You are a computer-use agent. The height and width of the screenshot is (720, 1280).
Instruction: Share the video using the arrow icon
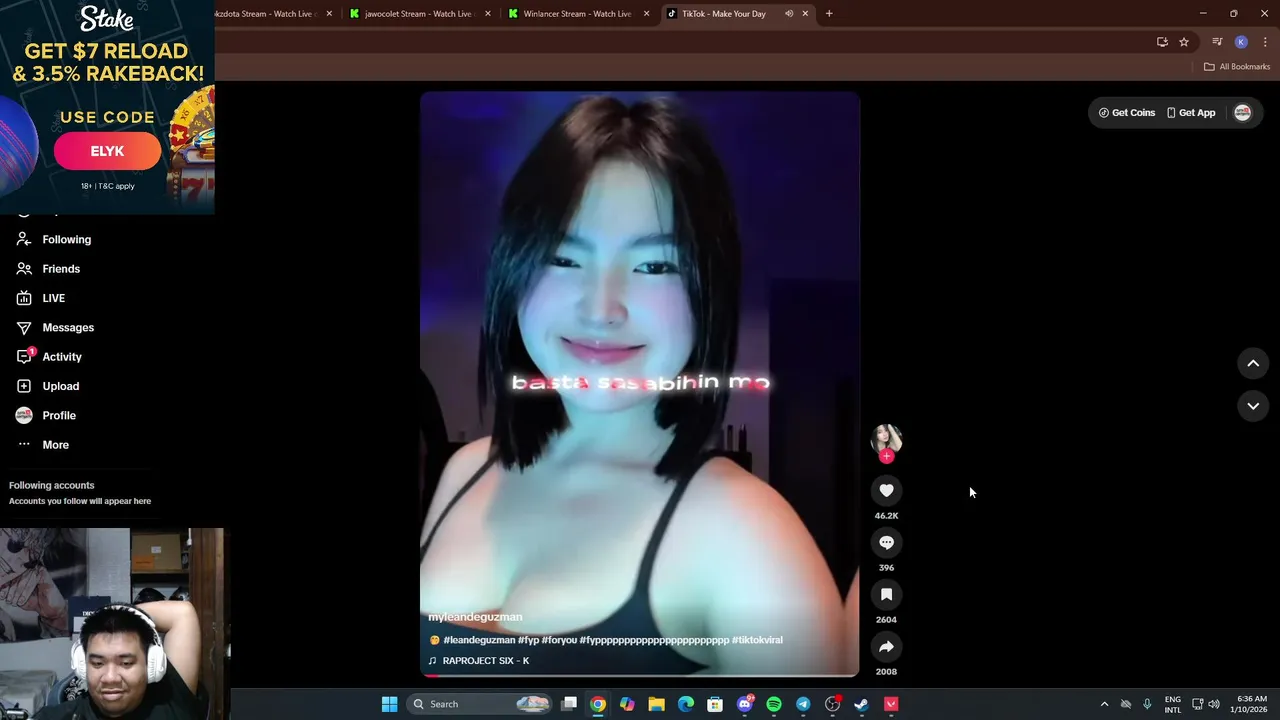pos(886,646)
